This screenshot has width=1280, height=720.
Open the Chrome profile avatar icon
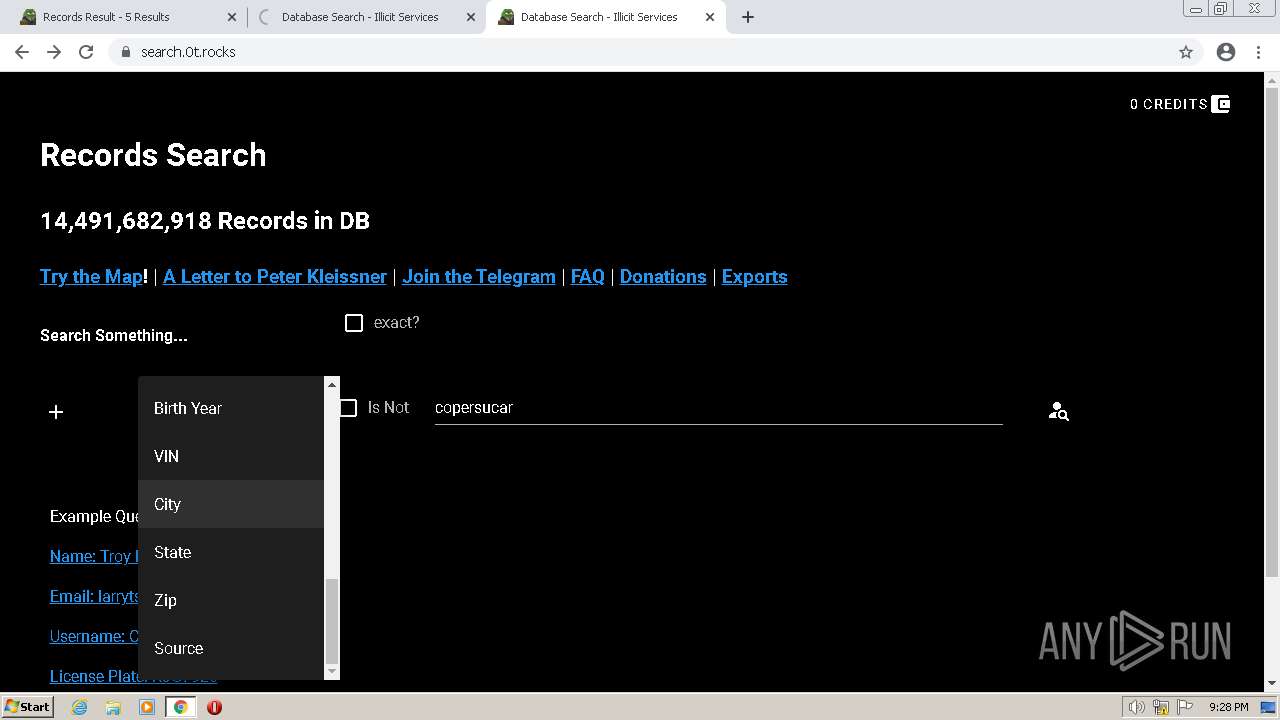pyautogui.click(x=1226, y=52)
